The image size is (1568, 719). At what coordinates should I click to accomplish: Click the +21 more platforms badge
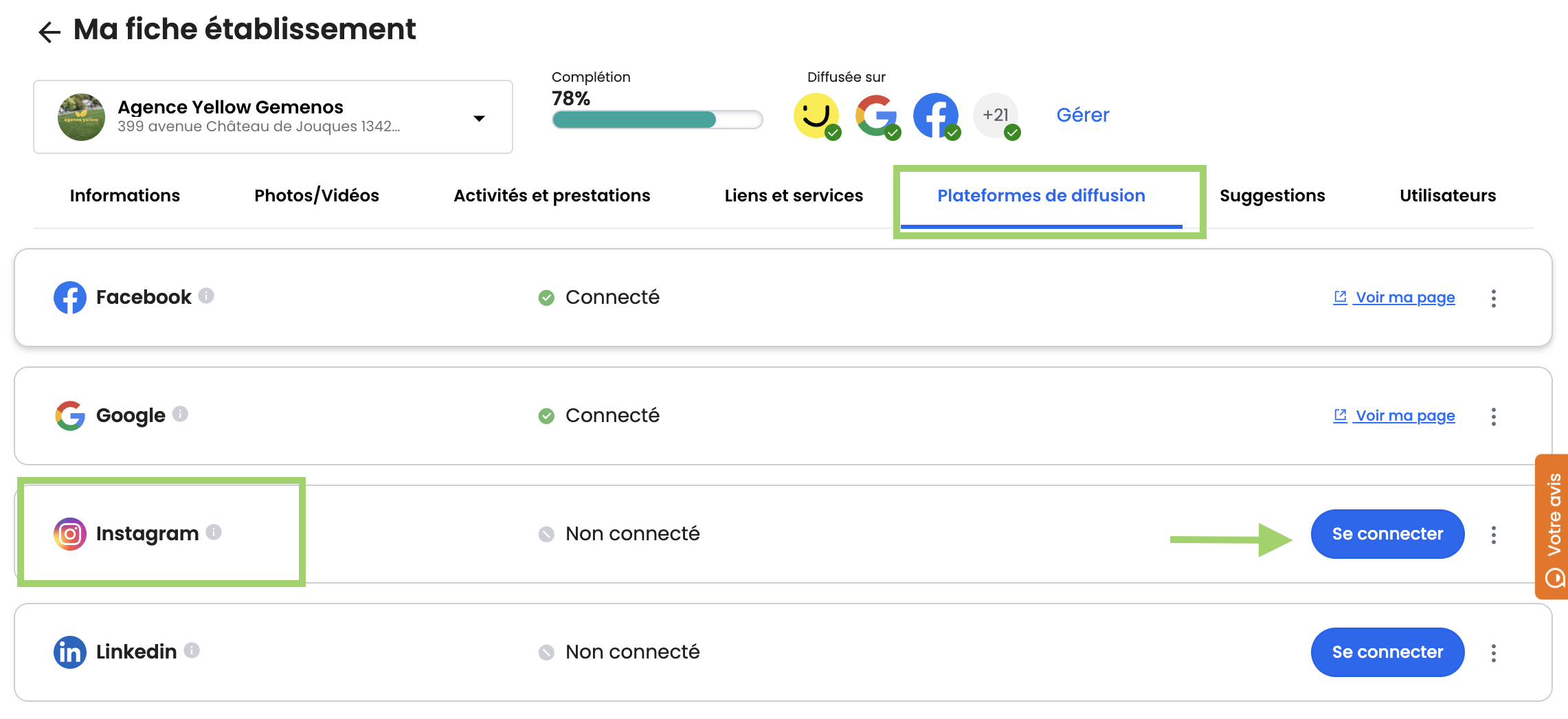point(996,115)
